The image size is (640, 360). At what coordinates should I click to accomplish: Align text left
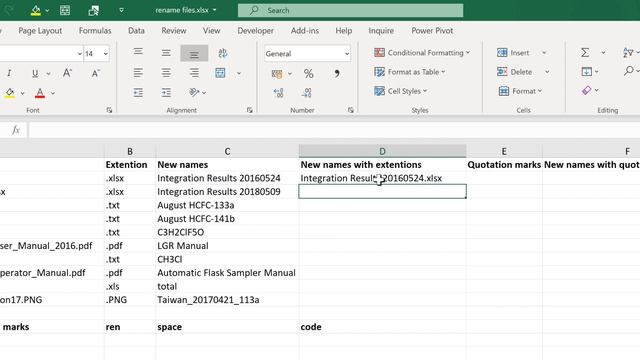coord(138,73)
